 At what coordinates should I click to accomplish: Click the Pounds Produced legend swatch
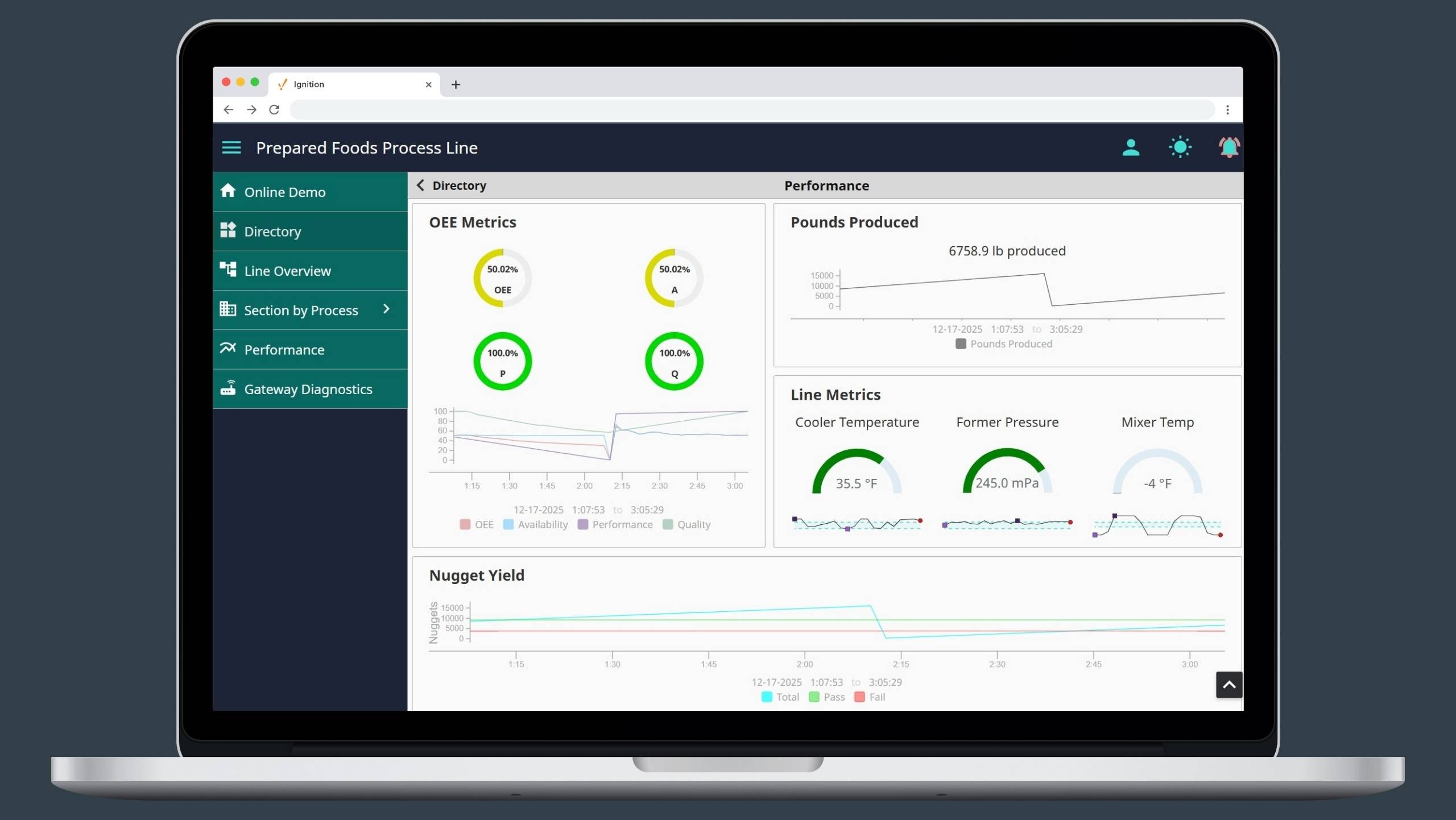click(961, 343)
